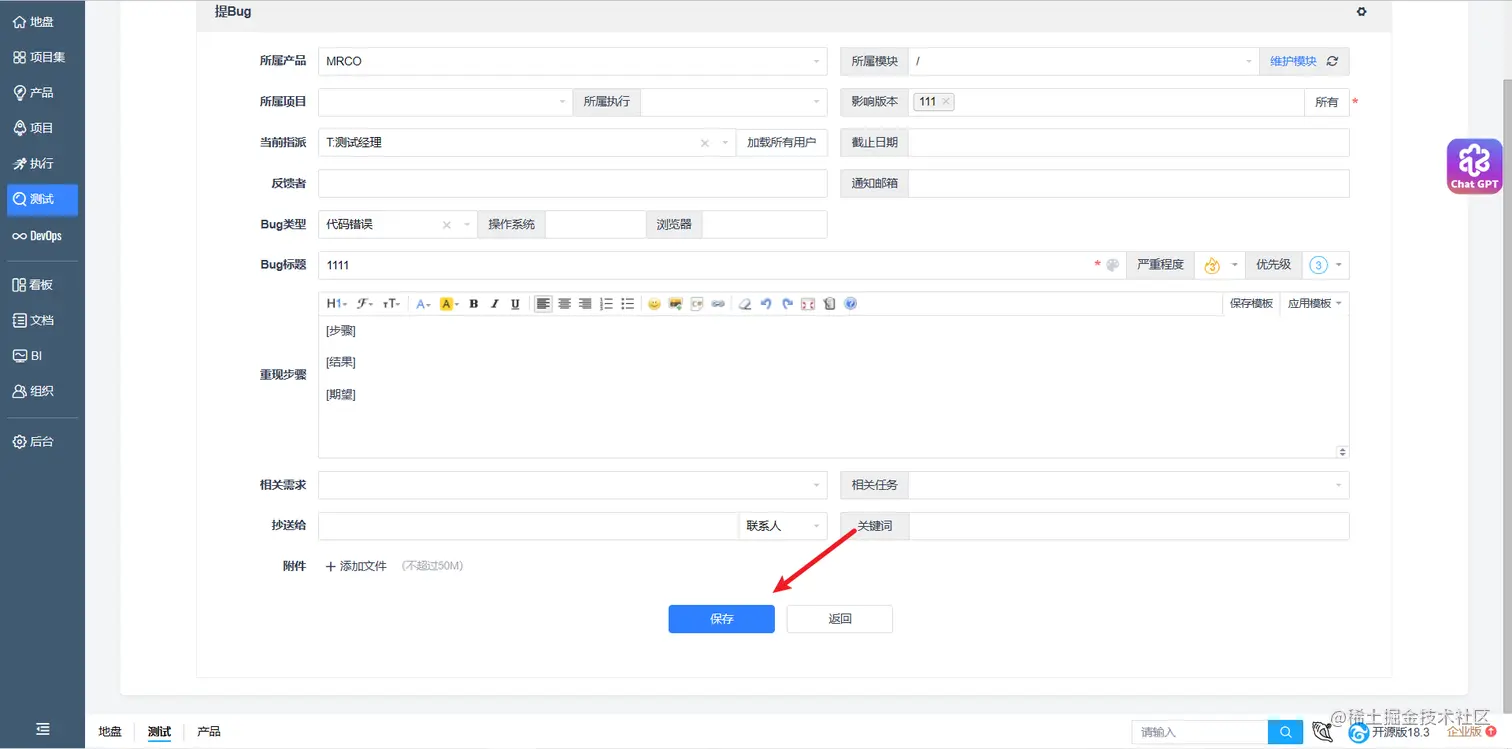Click 保存模板 to save the template
The width and height of the screenshot is (1512, 749).
point(1251,303)
